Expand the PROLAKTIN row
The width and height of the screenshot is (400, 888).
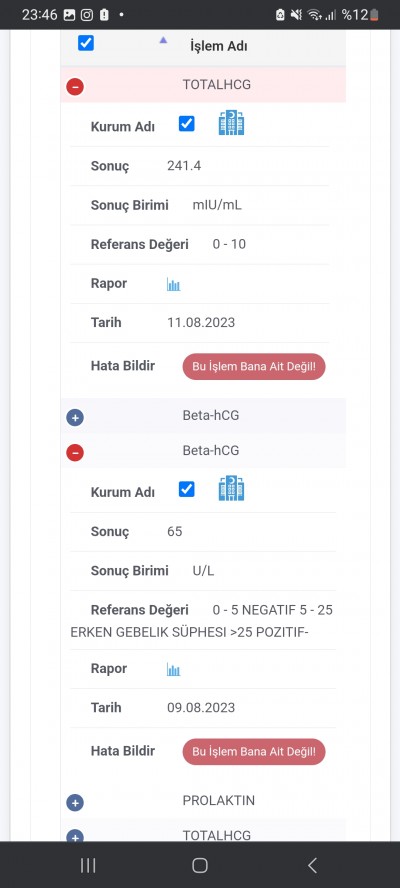pos(75,802)
